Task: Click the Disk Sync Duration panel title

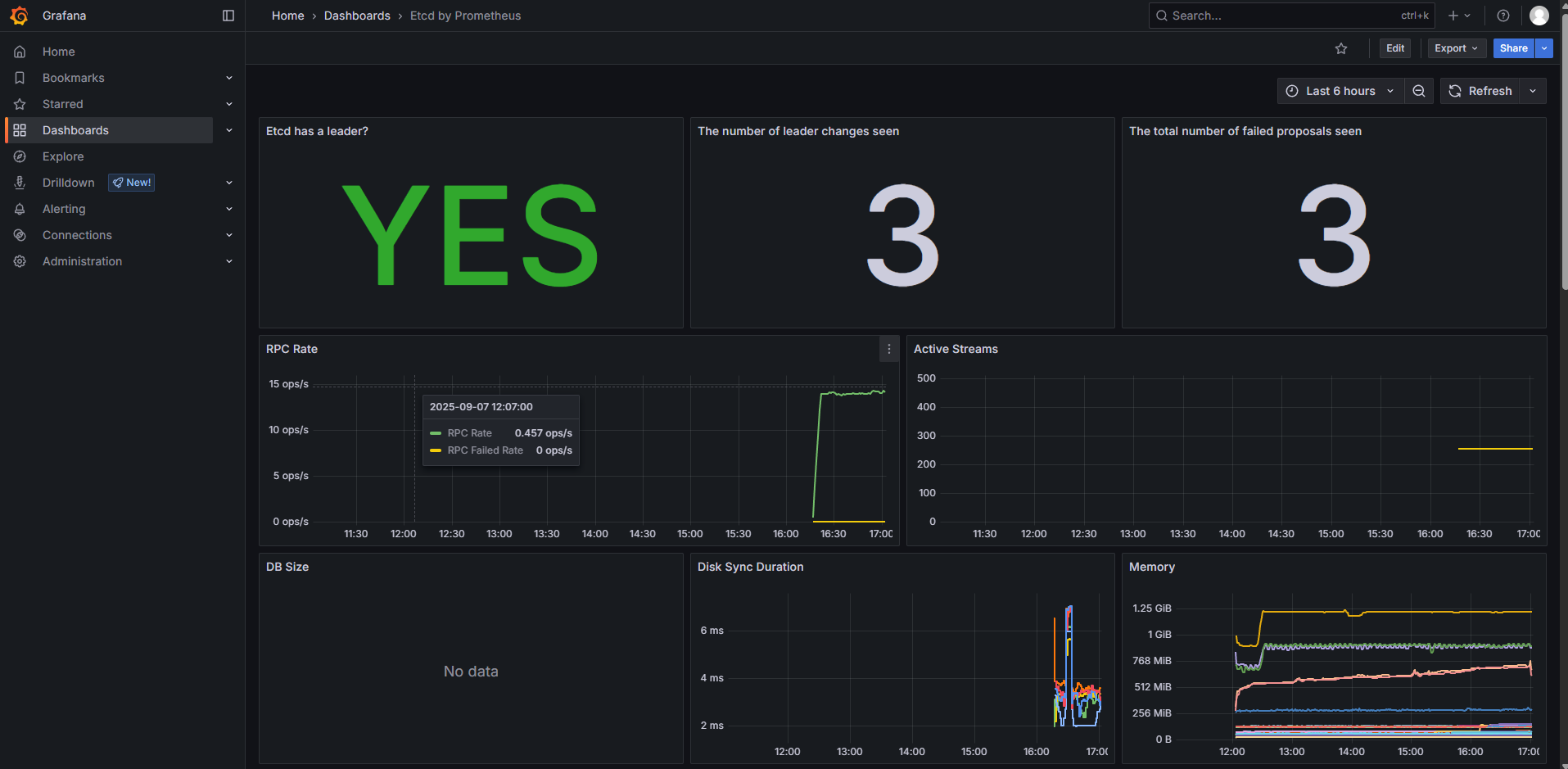Action: [x=750, y=567]
